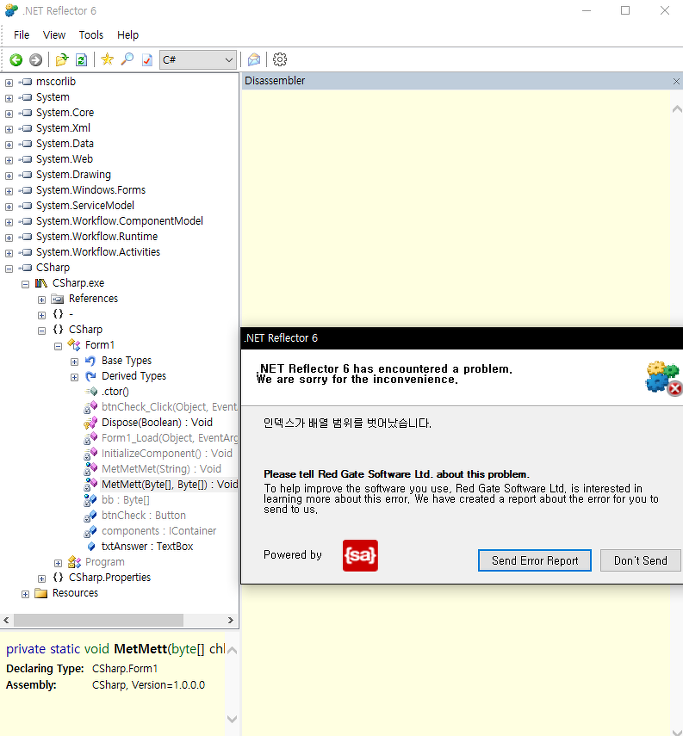Select the .ctor() constructor
The width and height of the screenshot is (683, 736).
click(x=115, y=391)
